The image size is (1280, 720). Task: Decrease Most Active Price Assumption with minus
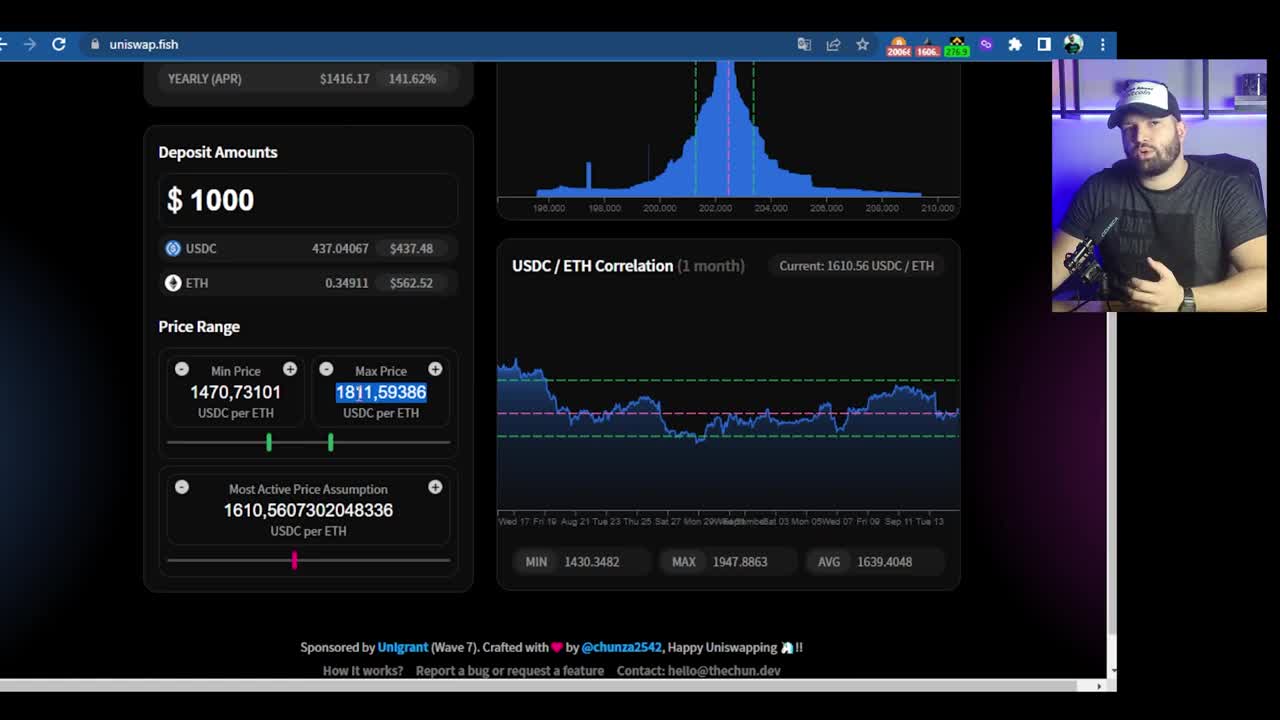coord(182,487)
